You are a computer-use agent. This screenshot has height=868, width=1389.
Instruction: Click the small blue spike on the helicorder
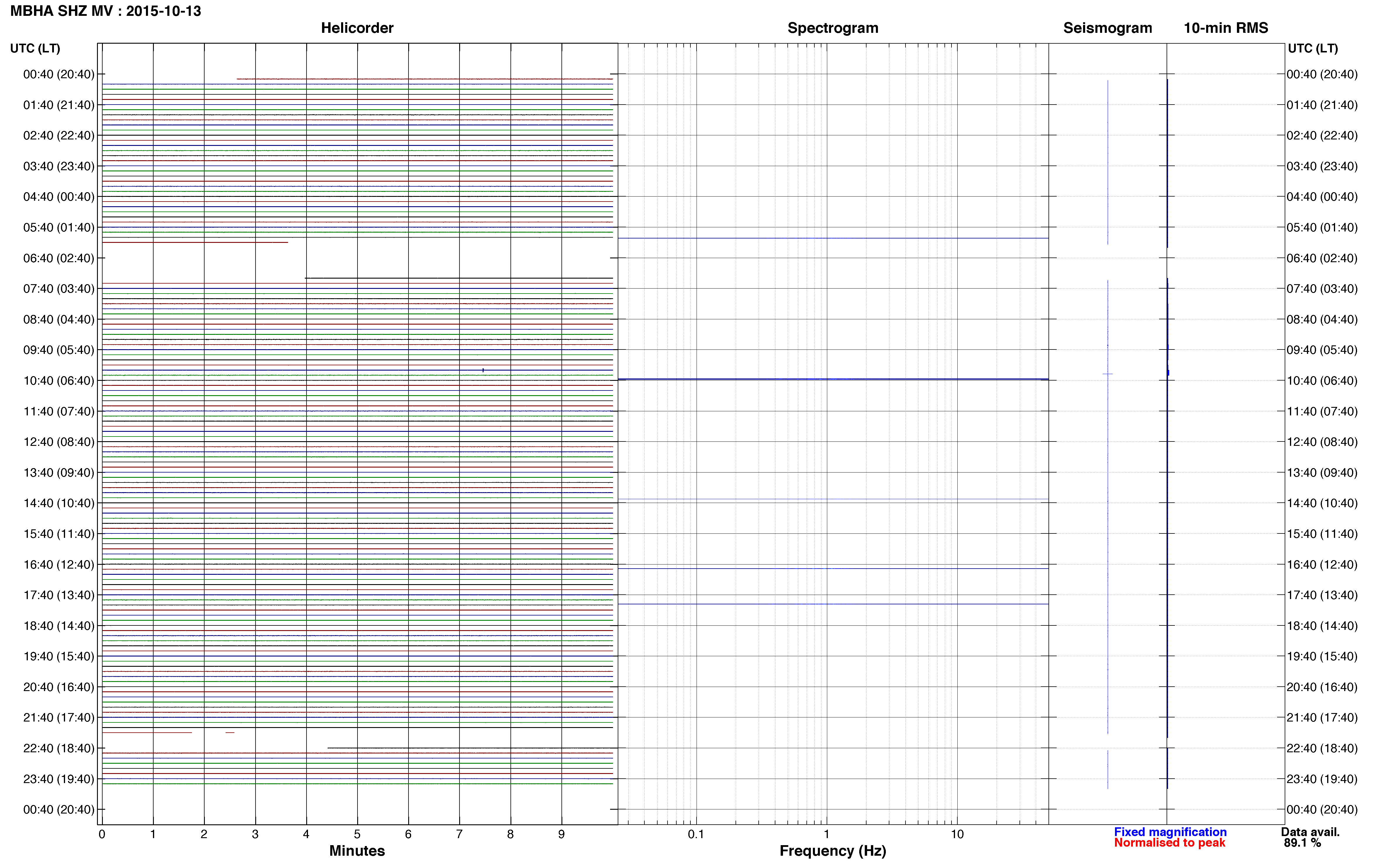[x=483, y=370]
